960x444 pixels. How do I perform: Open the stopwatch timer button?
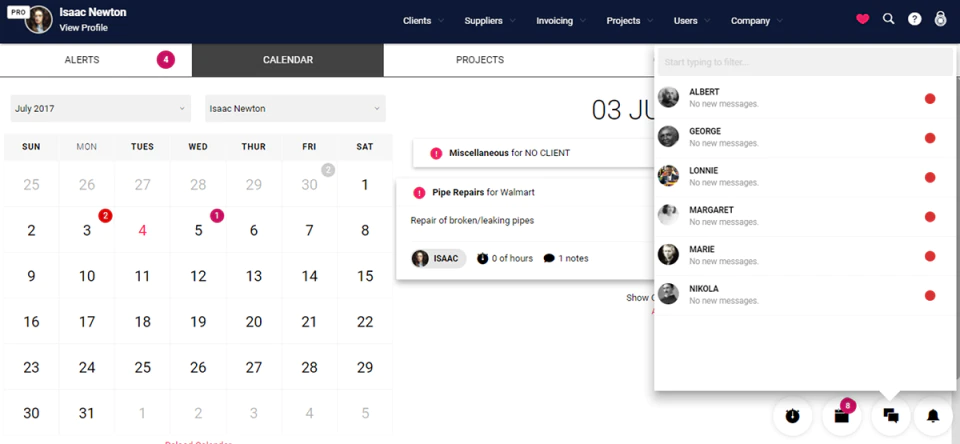point(793,416)
